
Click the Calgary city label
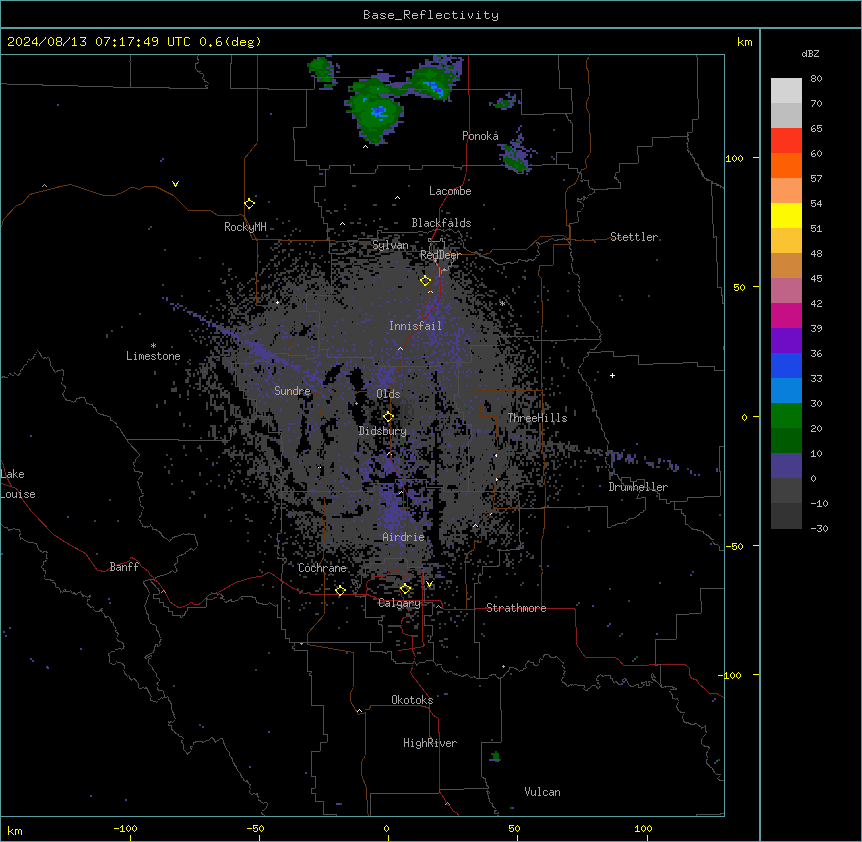[399, 603]
